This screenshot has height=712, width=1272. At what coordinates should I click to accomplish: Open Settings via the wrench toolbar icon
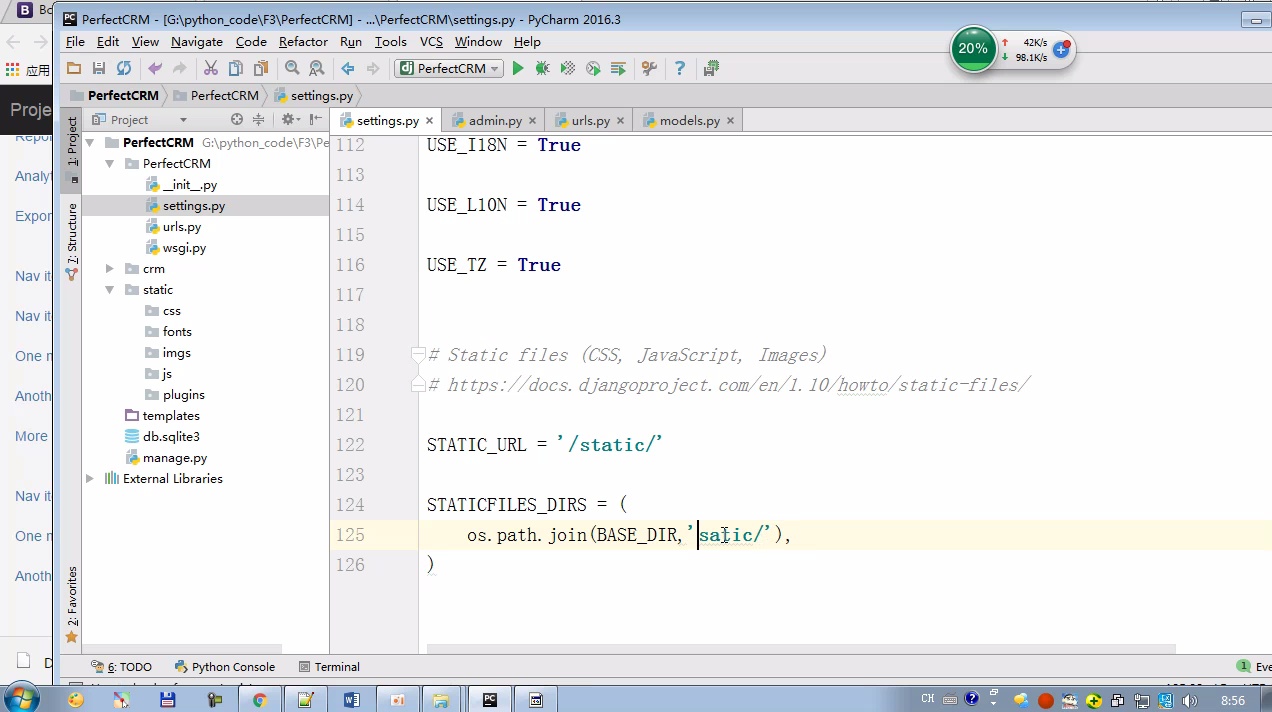click(x=649, y=68)
